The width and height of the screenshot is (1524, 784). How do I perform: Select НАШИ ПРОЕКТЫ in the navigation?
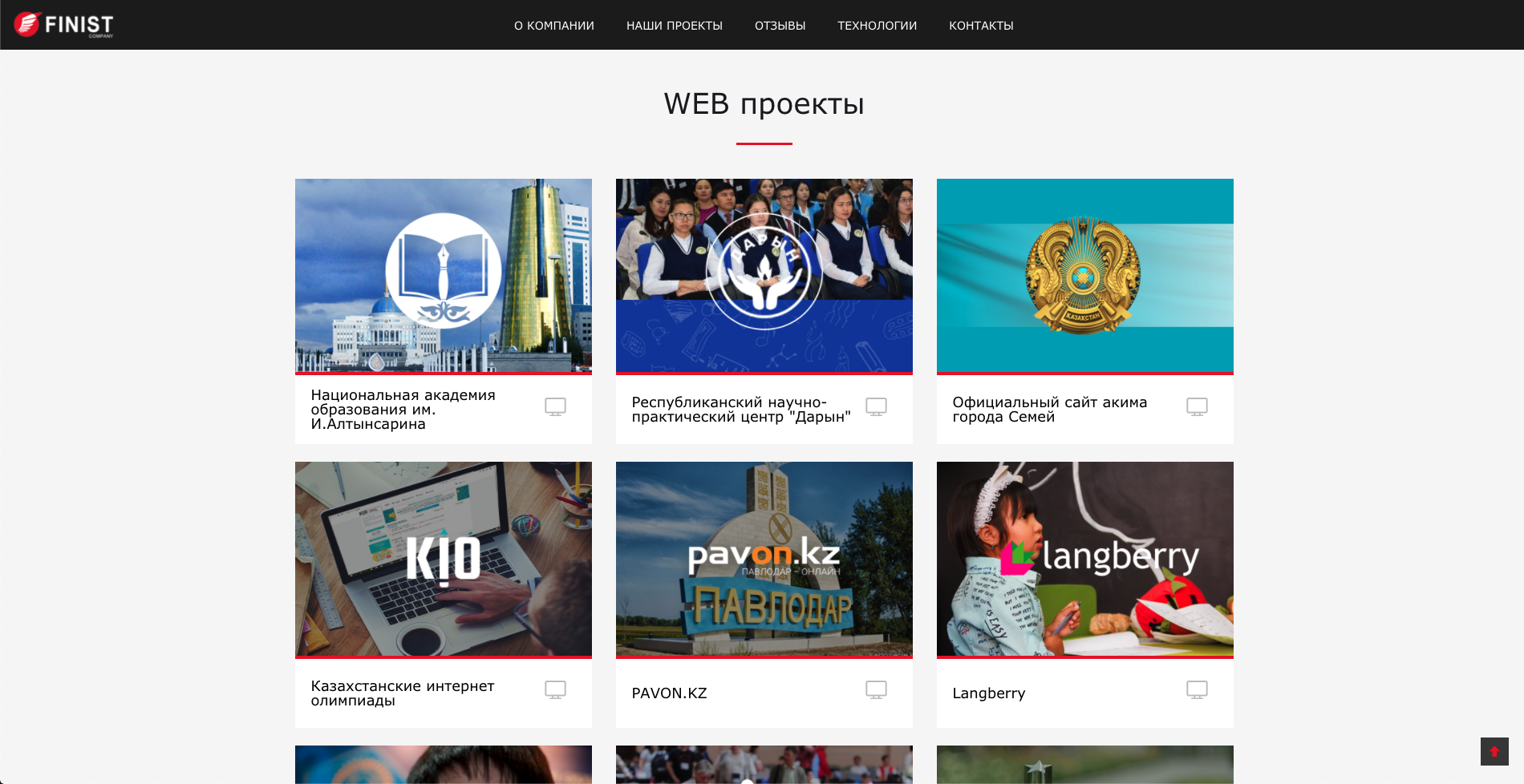point(675,25)
